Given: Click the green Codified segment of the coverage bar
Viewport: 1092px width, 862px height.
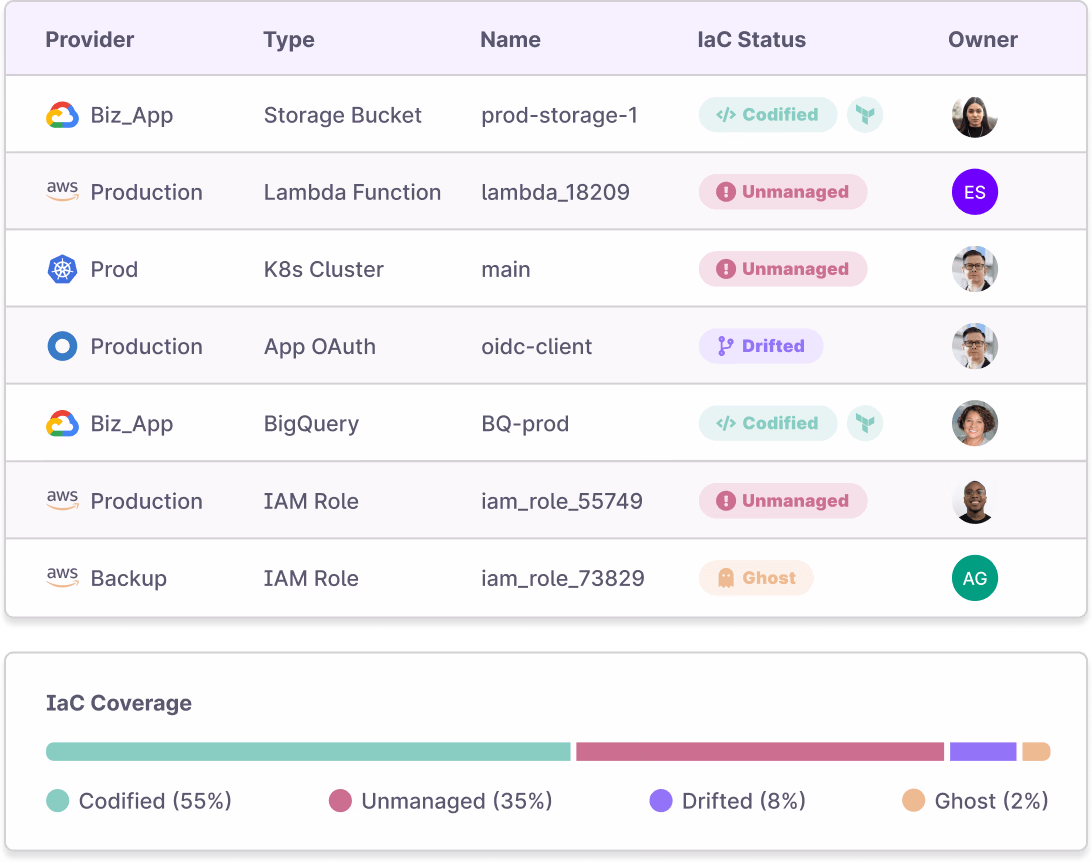Looking at the screenshot, I should [308, 751].
